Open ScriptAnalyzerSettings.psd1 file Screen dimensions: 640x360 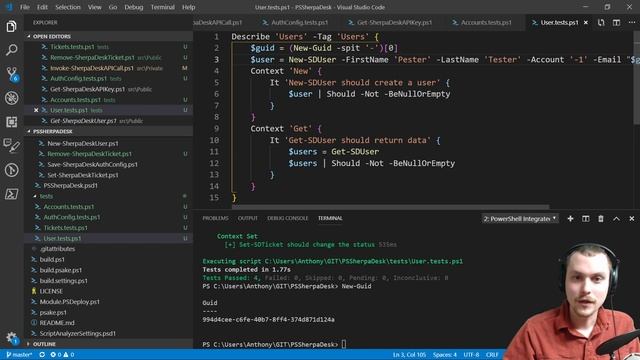click(109, 333)
